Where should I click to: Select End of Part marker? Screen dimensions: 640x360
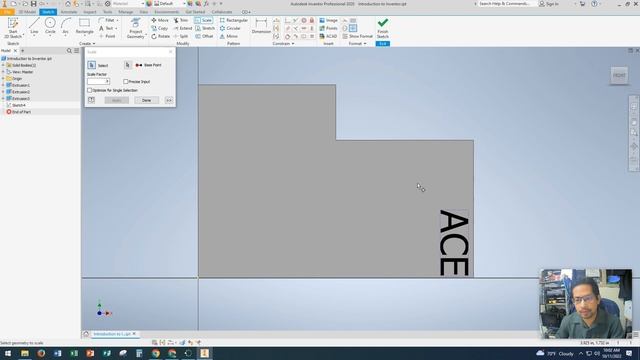tap(18, 111)
